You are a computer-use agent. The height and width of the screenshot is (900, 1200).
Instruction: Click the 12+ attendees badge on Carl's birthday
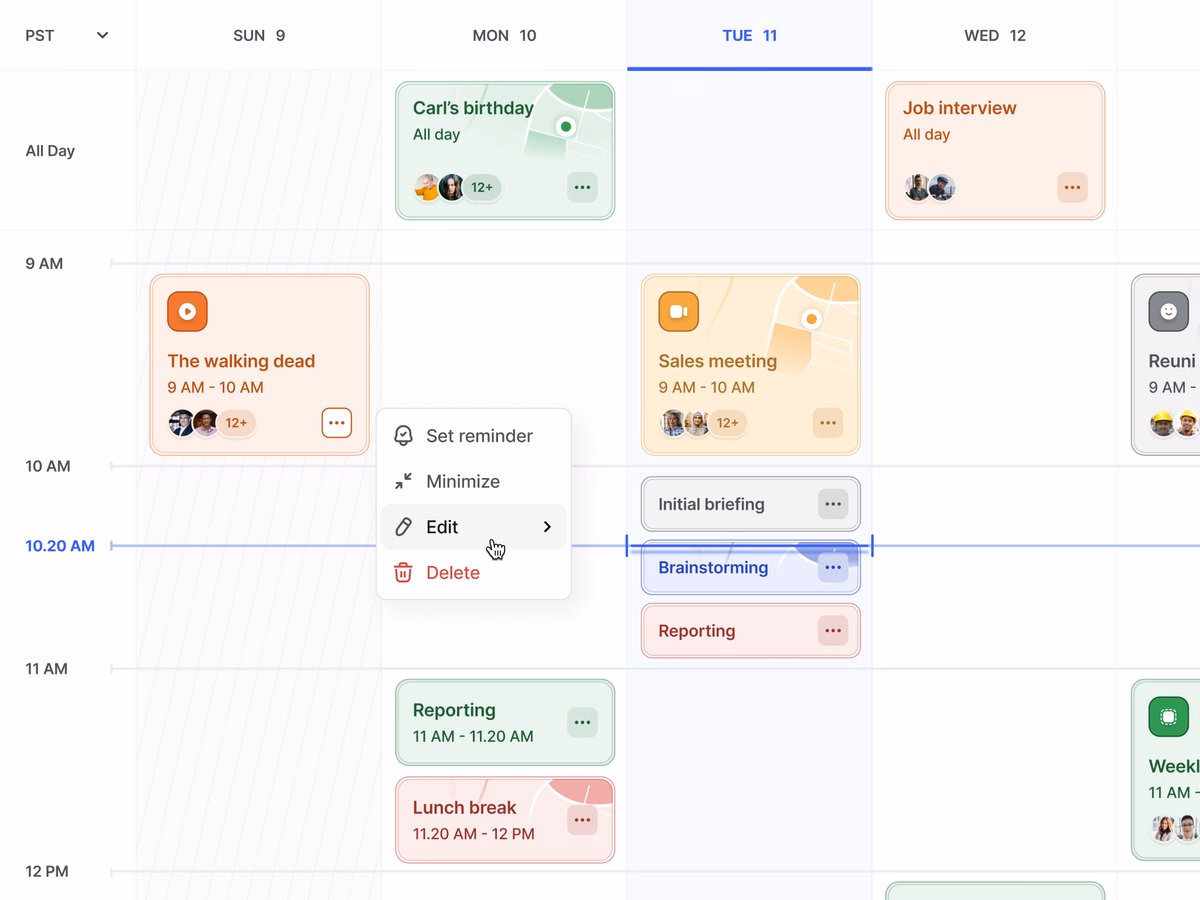point(482,187)
